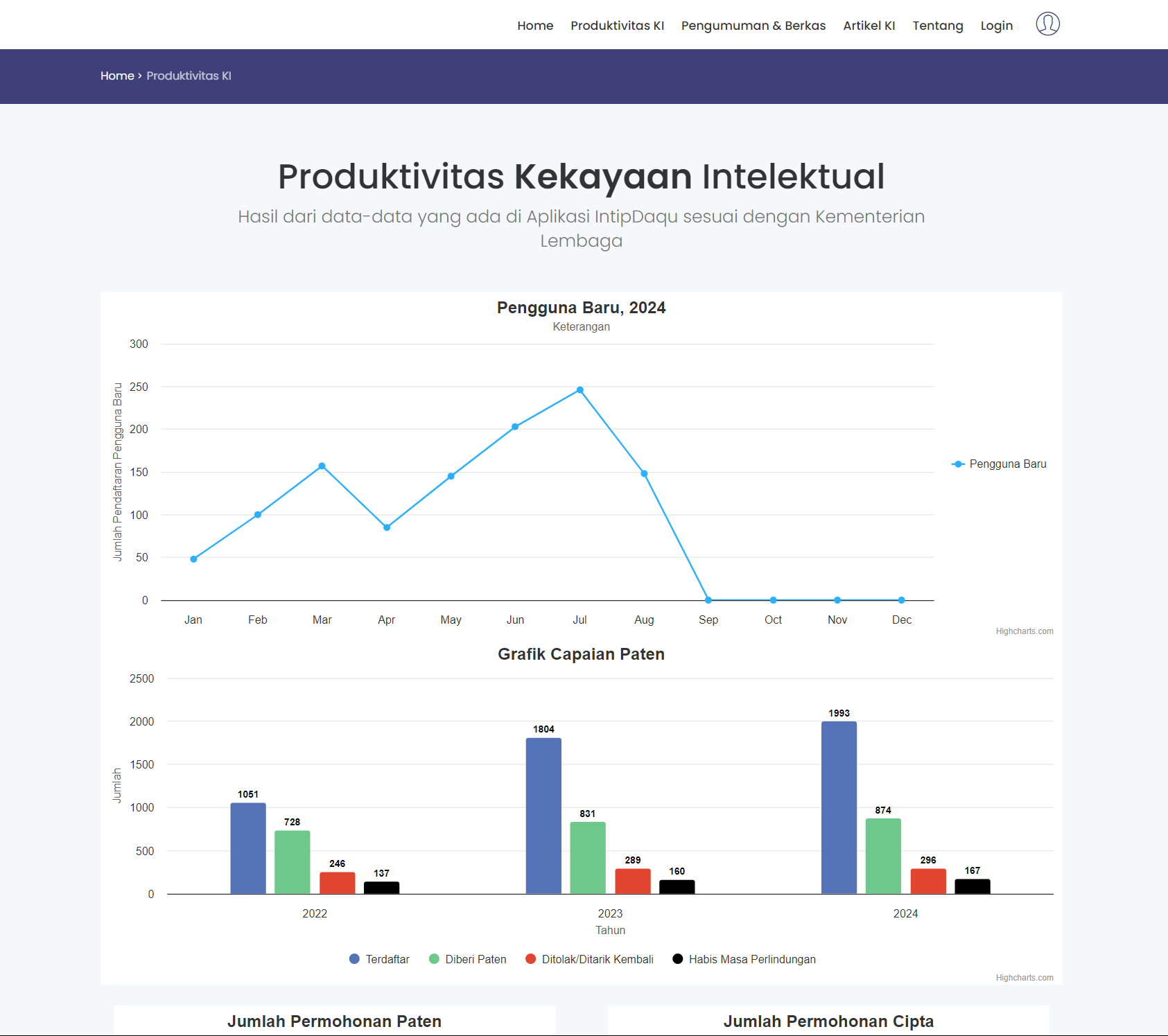Open Tentang menu item

point(938,26)
